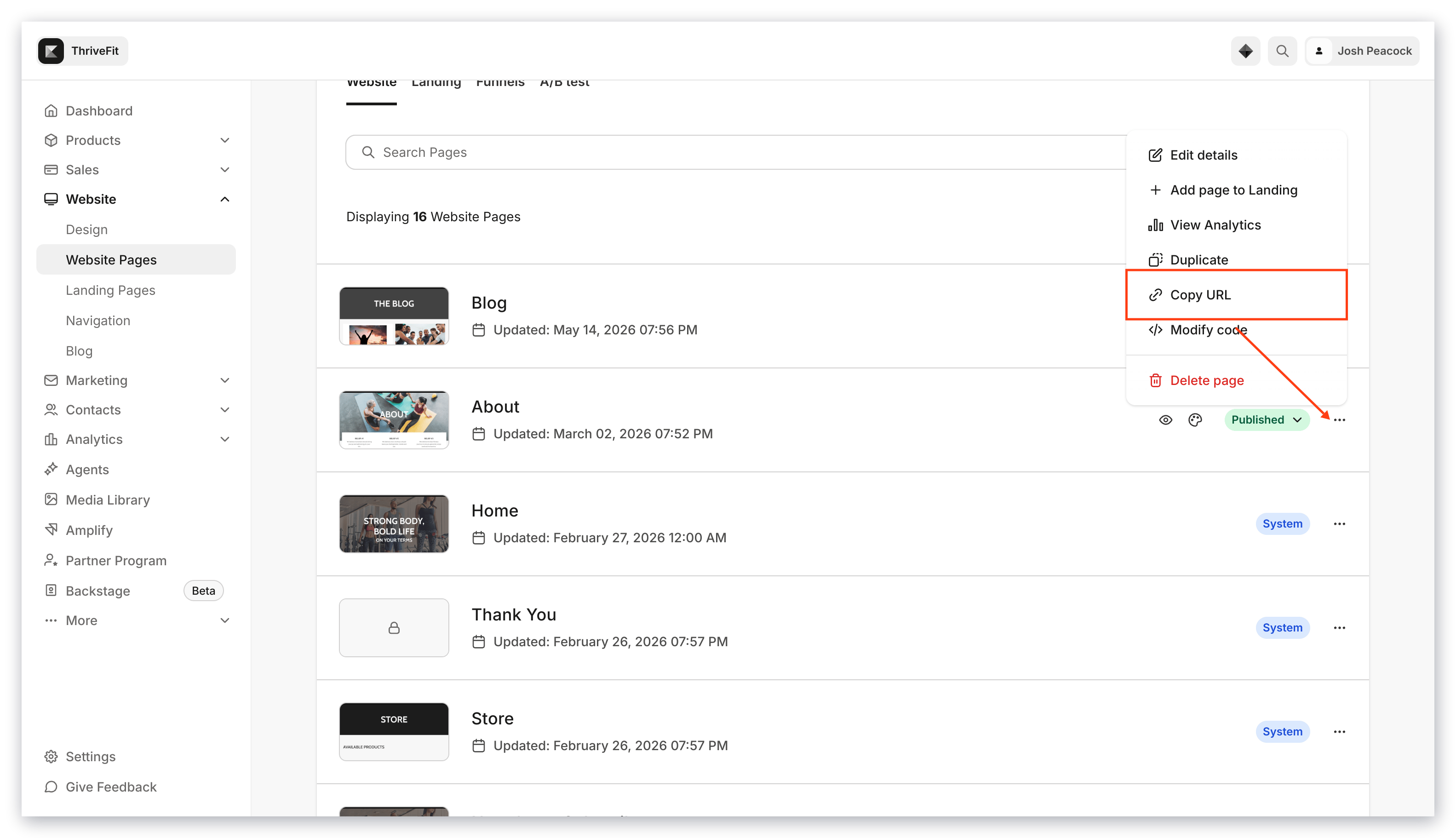Image resolution: width=1456 pixels, height=838 pixels.
Task: Open the Josh Peacock account menu
Action: pyautogui.click(x=1362, y=51)
